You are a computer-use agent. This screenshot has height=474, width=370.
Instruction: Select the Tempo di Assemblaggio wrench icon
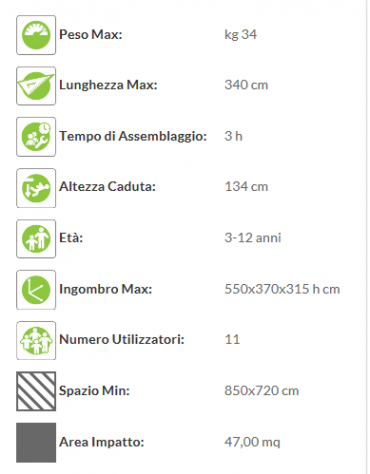(36, 137)
